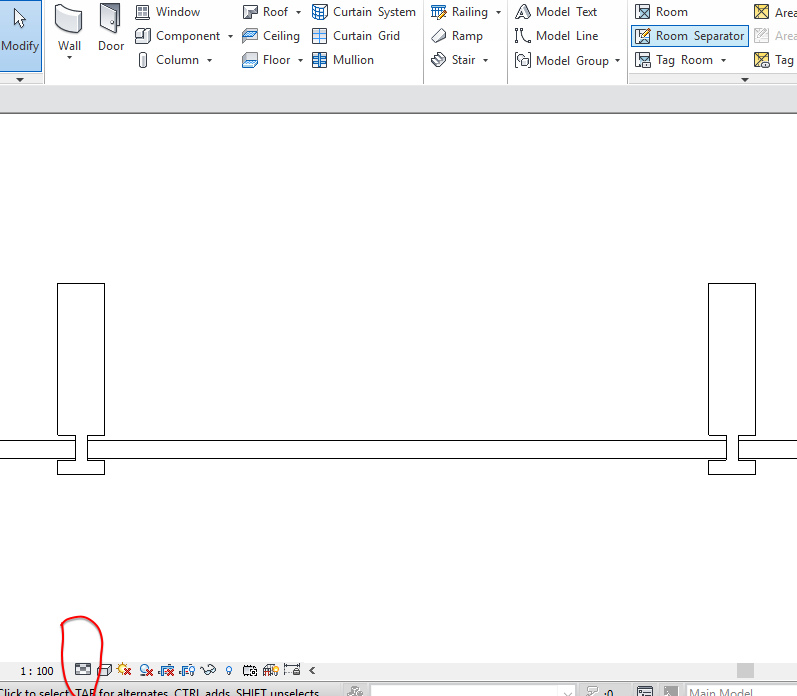Open the Floor dropdown arrow
The height and width of the screenshot is (696, 797).
coord(300,60)
